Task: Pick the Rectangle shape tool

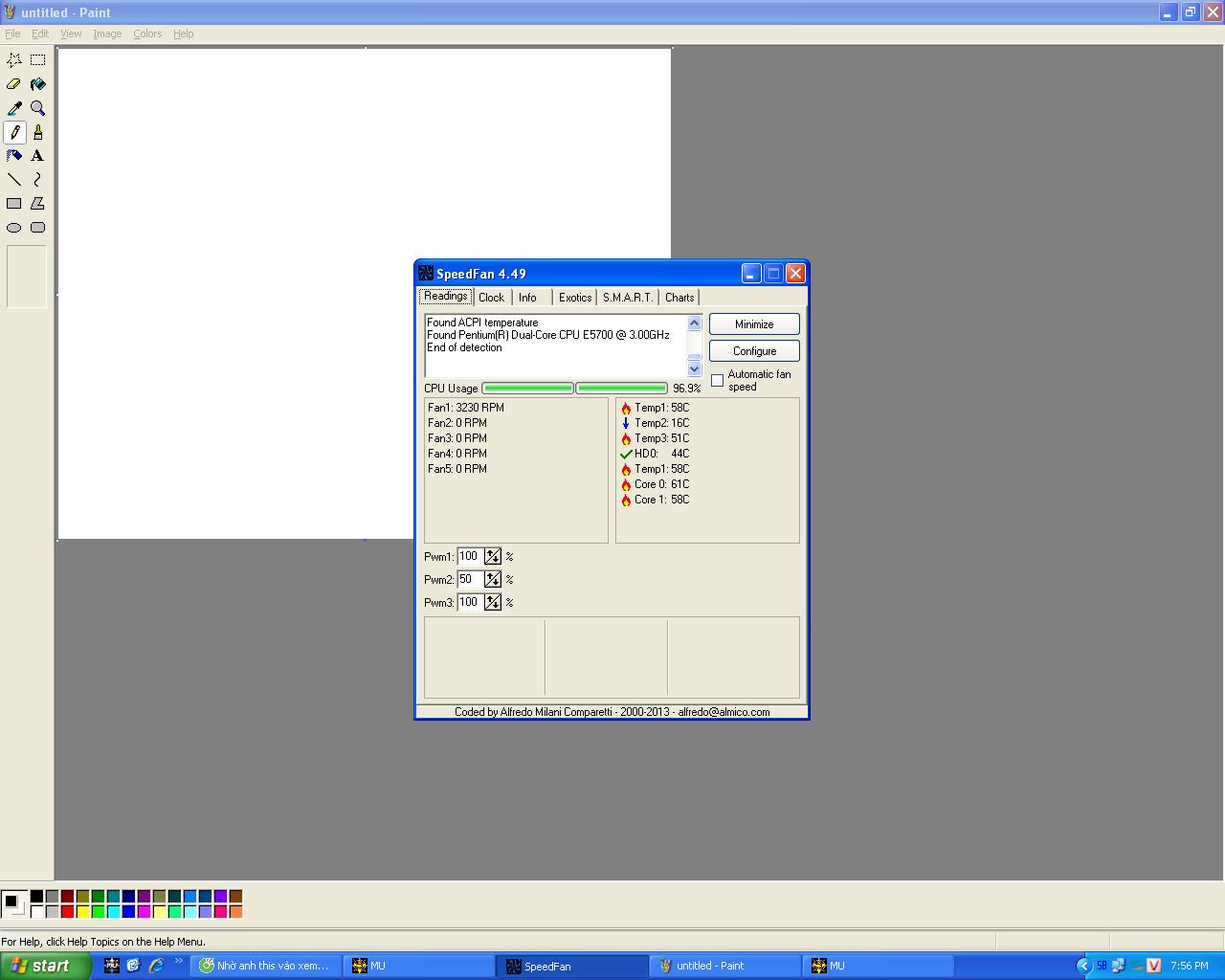Action: [14, 204]
